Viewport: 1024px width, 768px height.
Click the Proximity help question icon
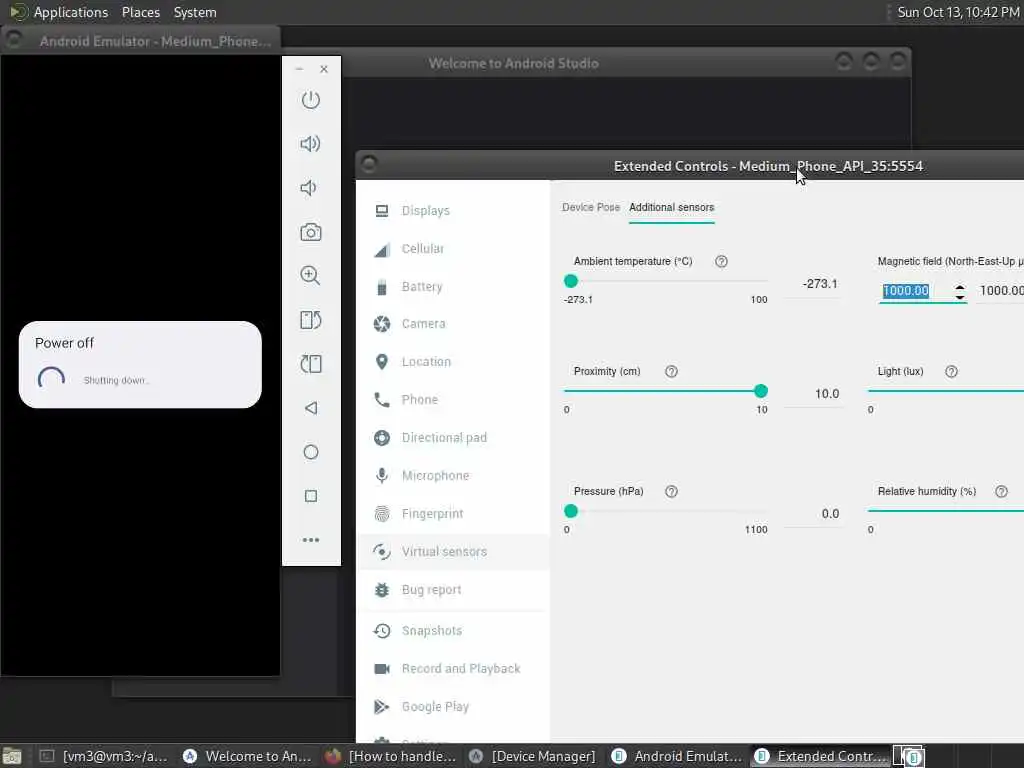[x=671, y=372]
